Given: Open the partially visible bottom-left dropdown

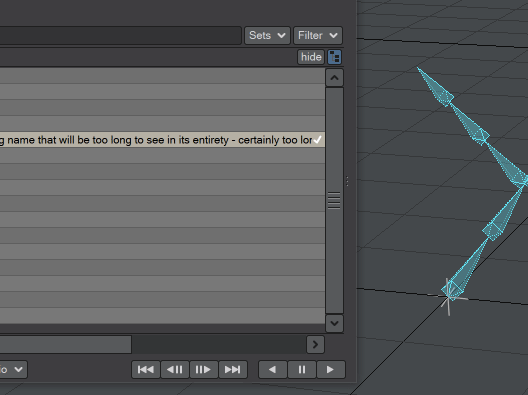Looking at the screenshot, I should coord(13,370).
